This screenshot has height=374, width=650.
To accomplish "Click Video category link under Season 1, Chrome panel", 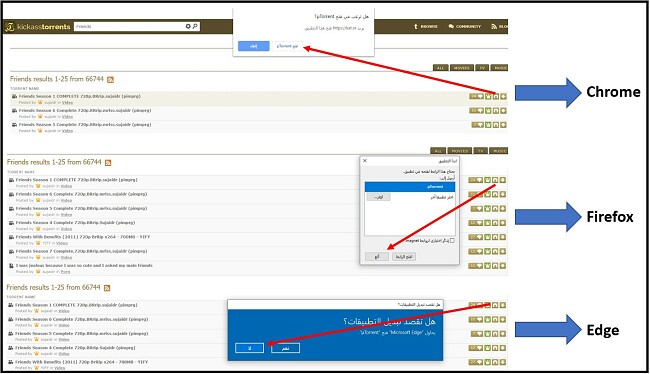I will [x=68, y=102].
